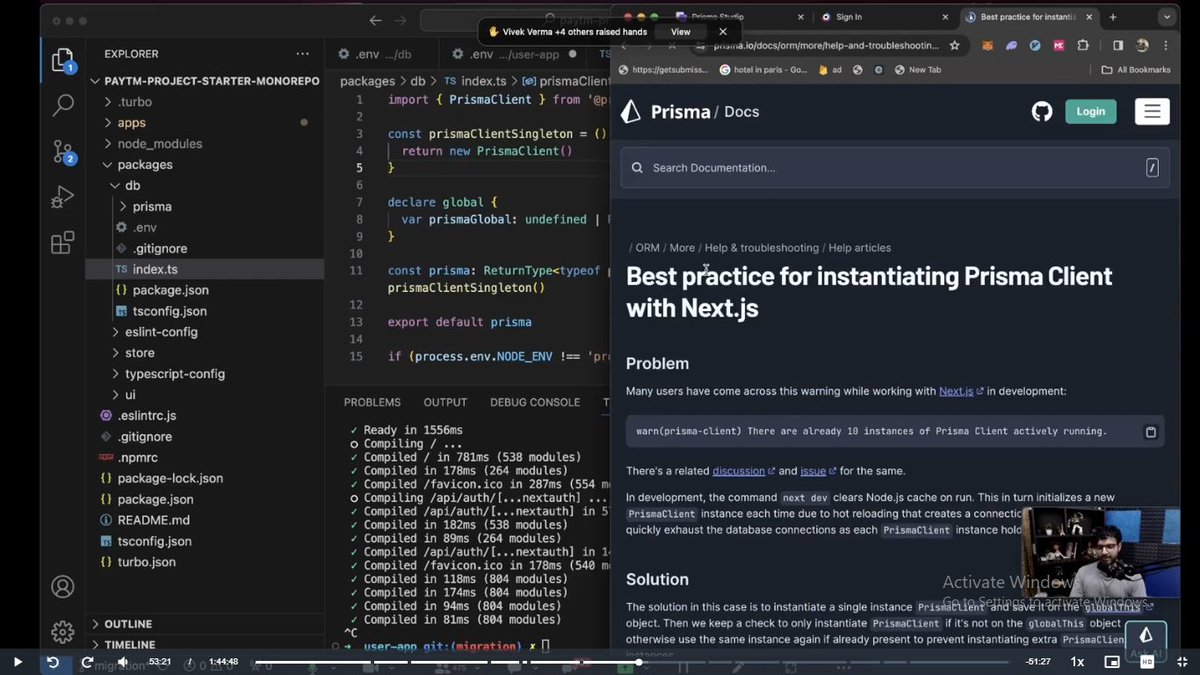The height and width of the screenshot is (675, 1200).
Task: Open the Prisma Docs hamburger menu
Action: 1152,111
